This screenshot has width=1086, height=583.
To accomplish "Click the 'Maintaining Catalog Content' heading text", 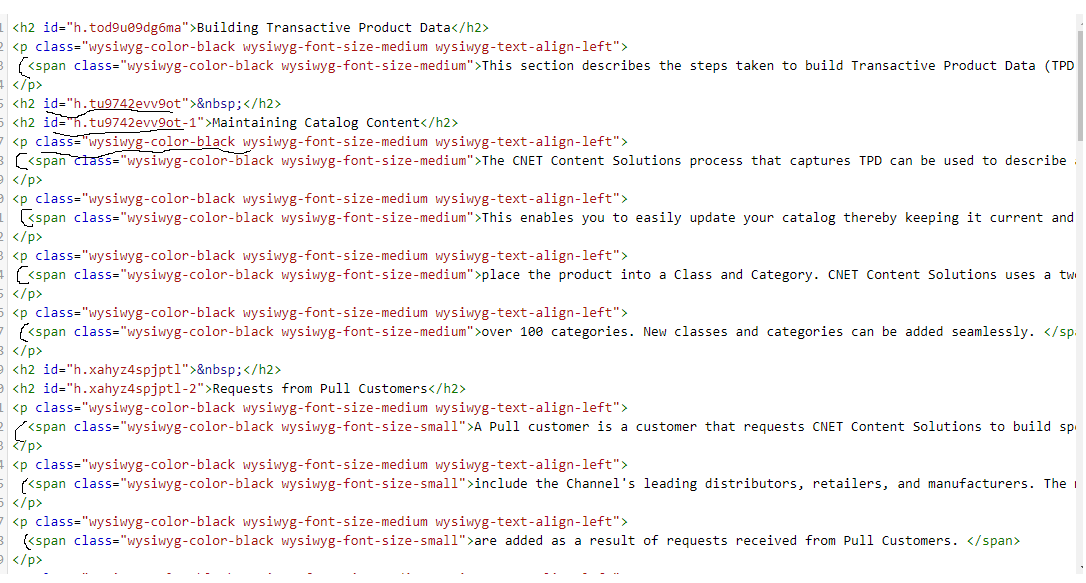I will coord(316,123).
